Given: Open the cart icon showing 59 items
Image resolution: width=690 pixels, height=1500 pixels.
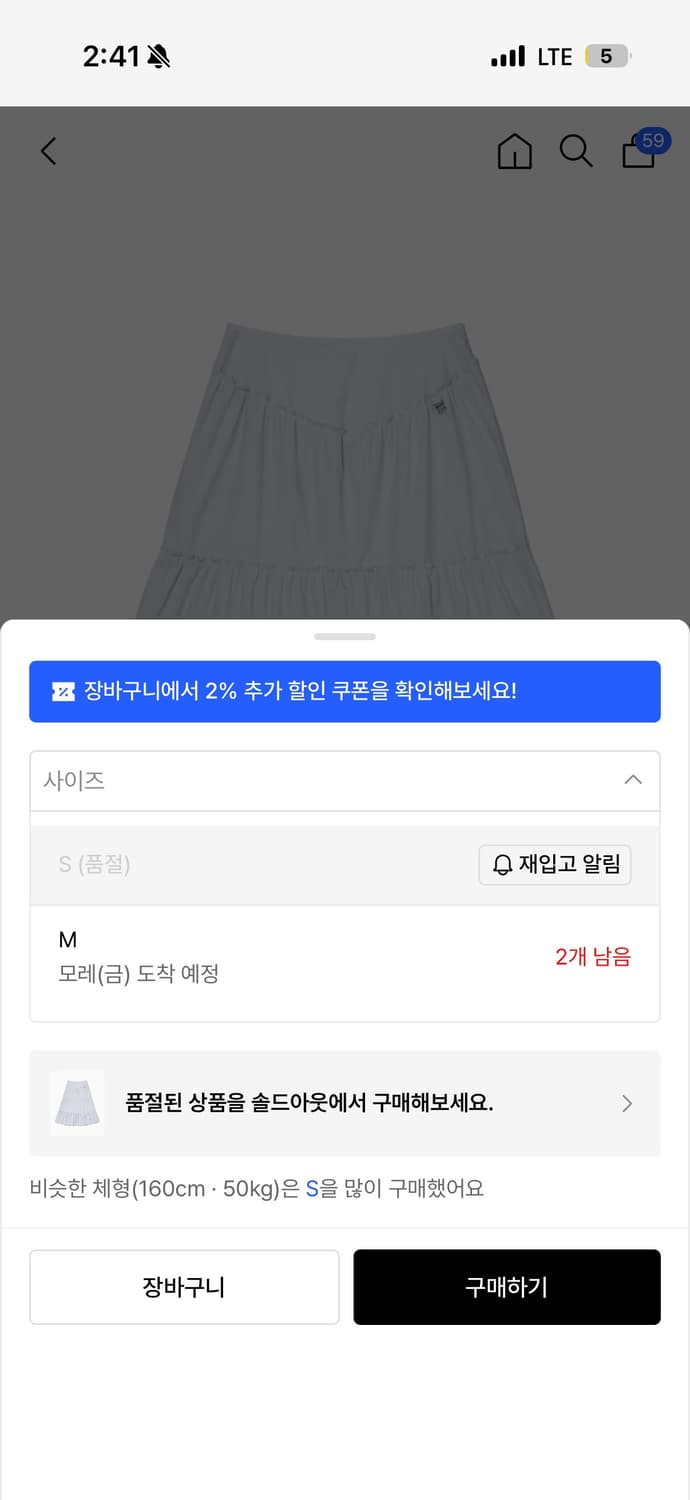Looking at the screenshot, I should (638, 155).
